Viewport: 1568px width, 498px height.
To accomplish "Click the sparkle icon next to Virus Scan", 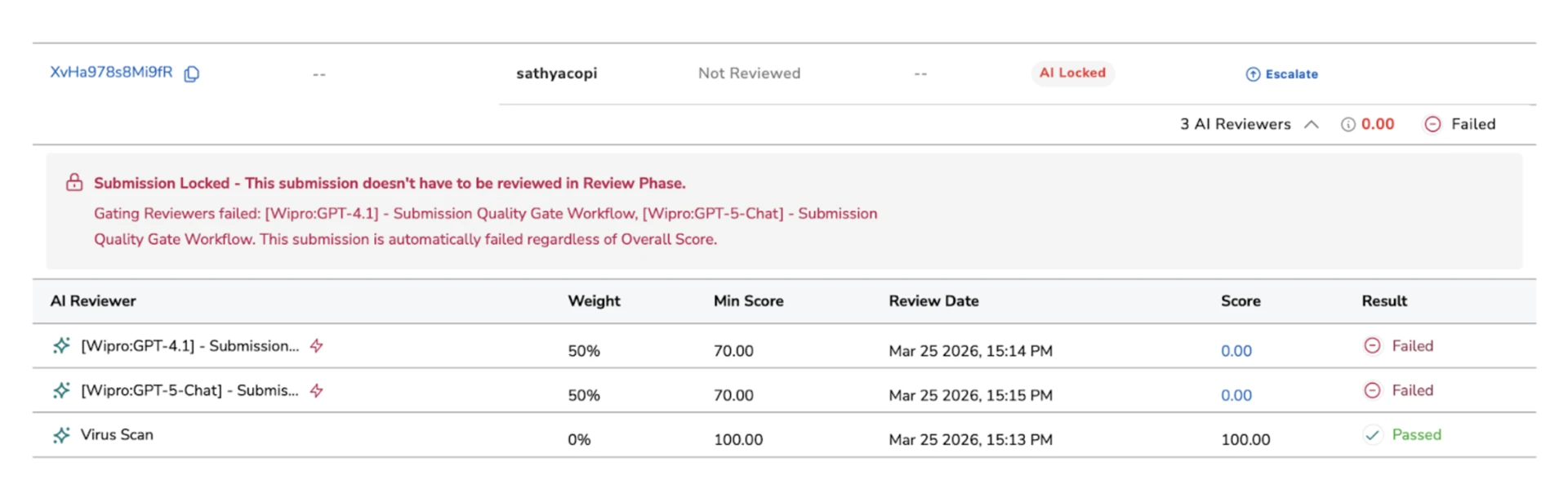I will (x=61, y=434).
